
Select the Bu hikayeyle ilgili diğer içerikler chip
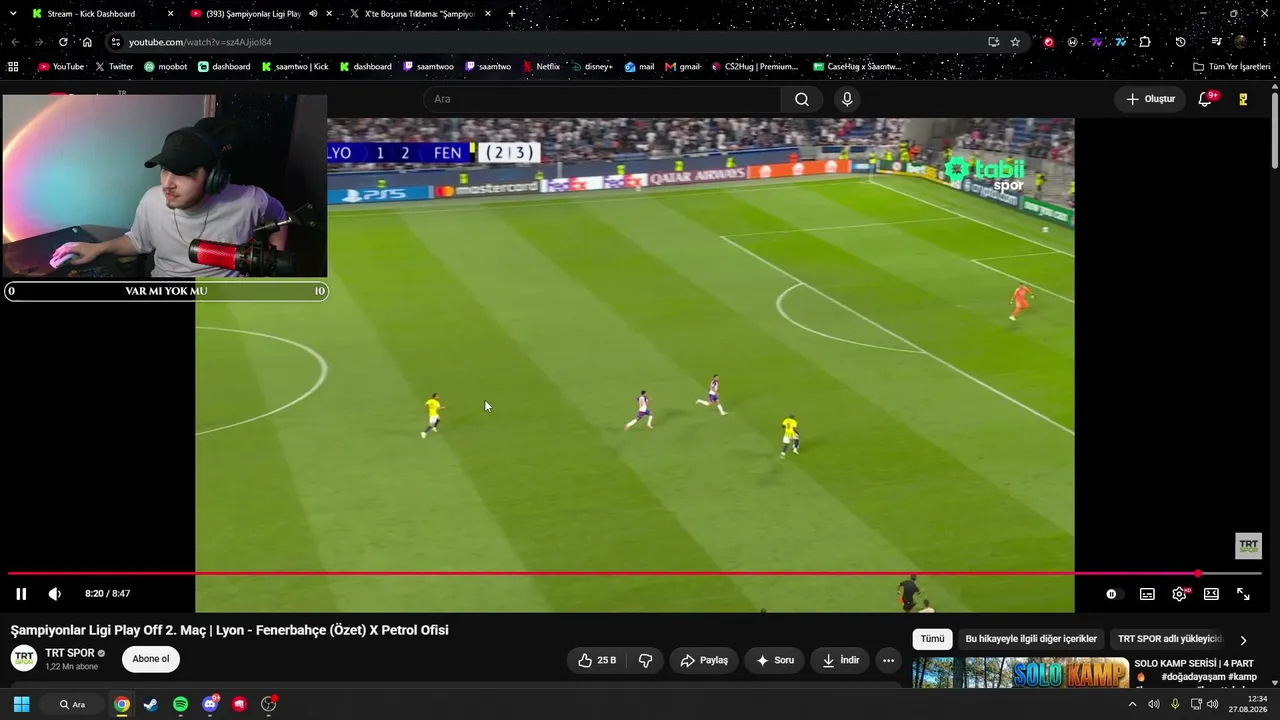(x=1031, y=639)
